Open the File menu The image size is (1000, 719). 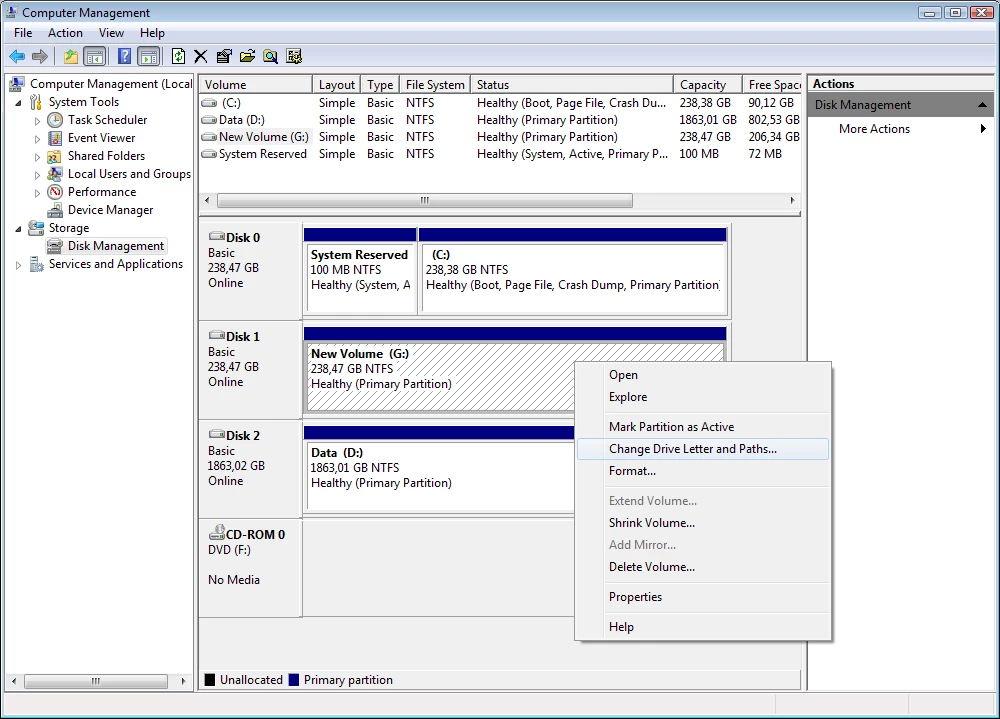click(23, 33)
